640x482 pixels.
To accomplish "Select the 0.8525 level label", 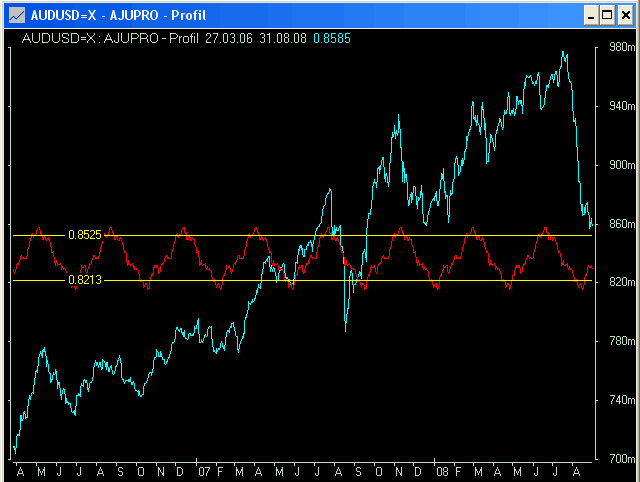I will click(85, 235).
